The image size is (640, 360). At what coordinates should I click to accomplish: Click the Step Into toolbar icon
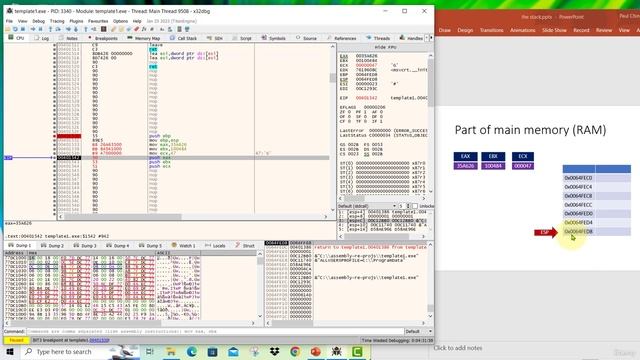pyautogui.click(x=50, y=29)
